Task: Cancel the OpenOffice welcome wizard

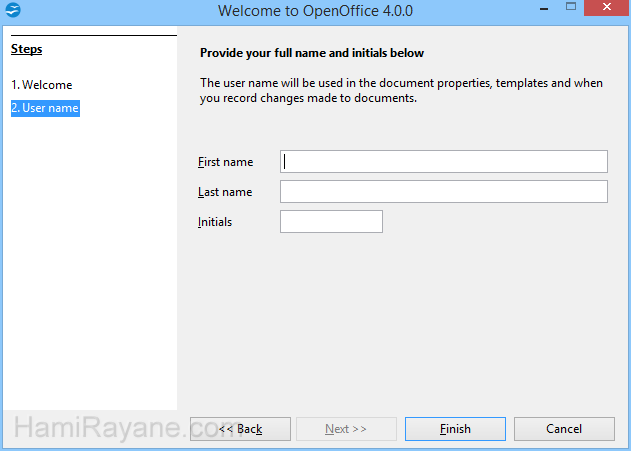Action: coord(564,429)
